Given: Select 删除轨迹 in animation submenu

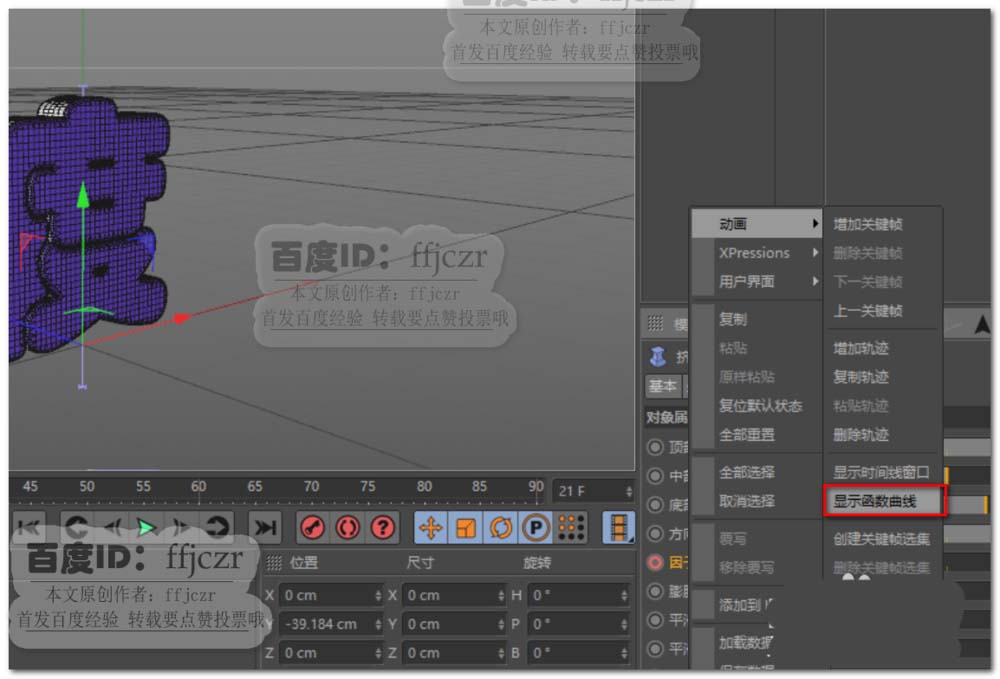Looking at the screenshot, I should 883,435.
